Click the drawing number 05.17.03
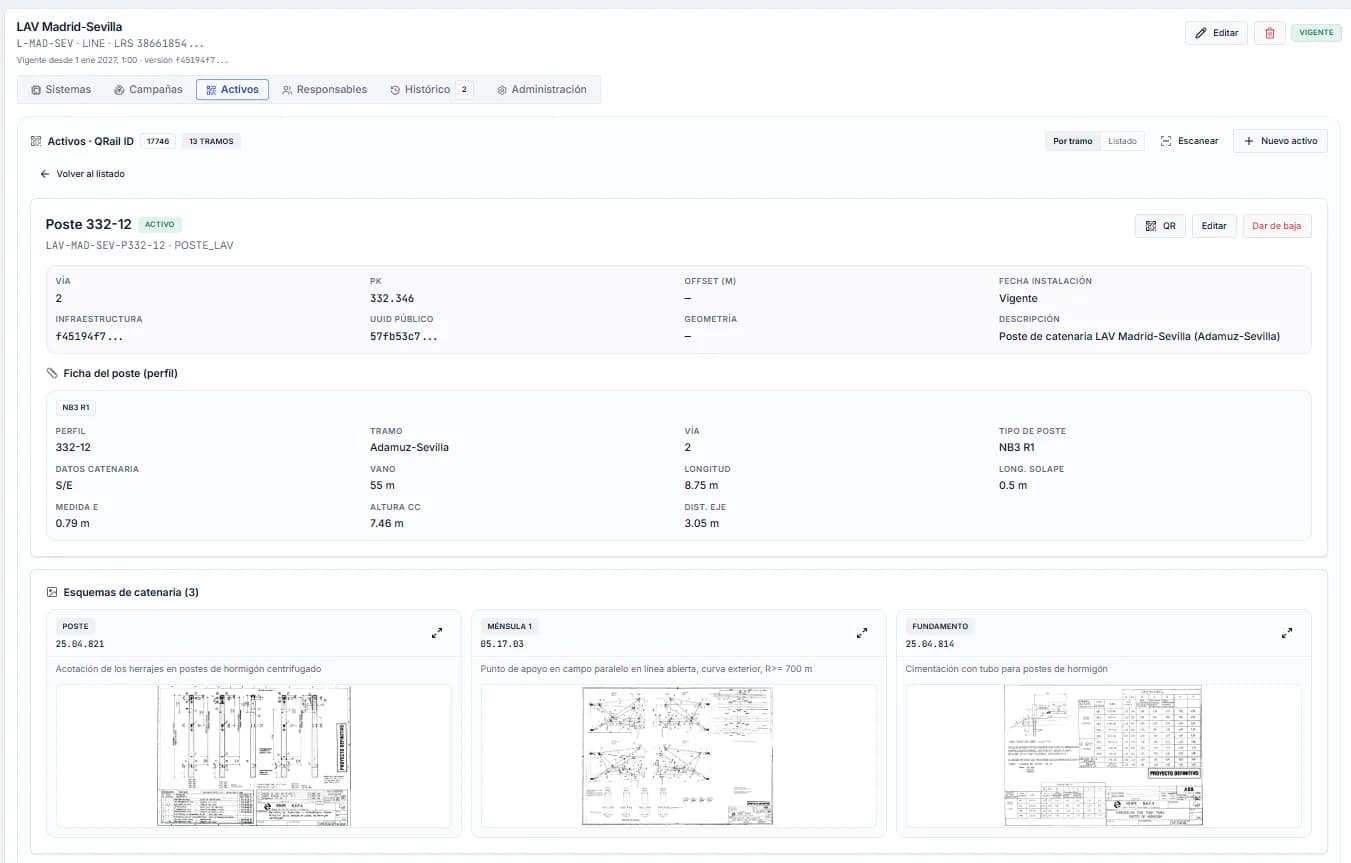 click(502, 644)
